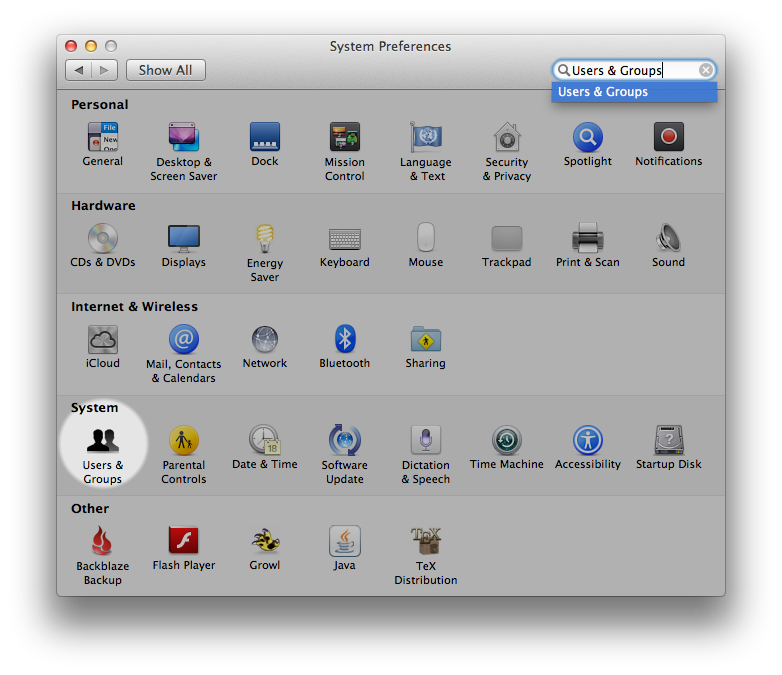The image size is (782, 675).
Task: Open the Growl preference pane
Action: tap(264, 542)
